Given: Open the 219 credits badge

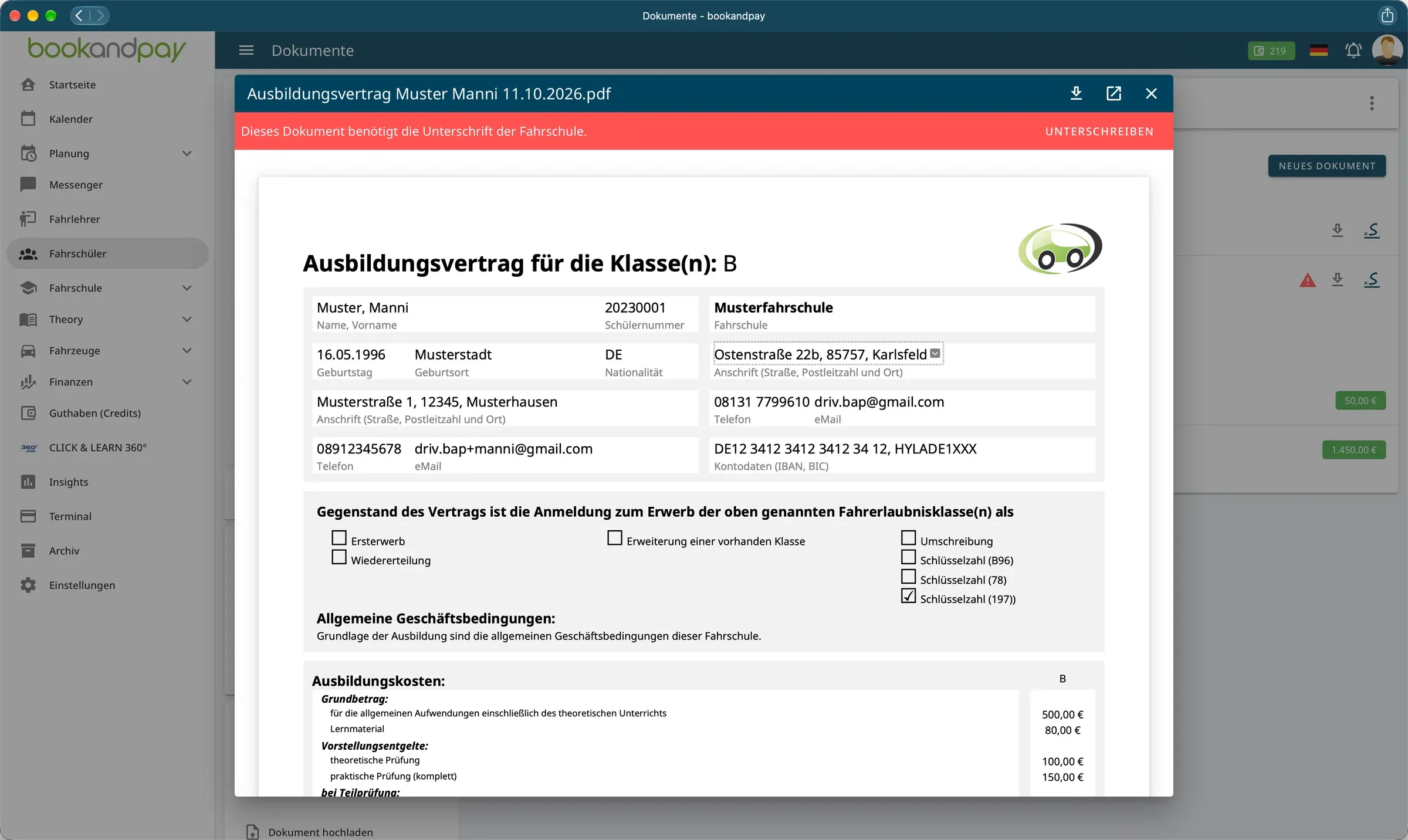Looking at the screenshot, I should tap(1271, 50).
